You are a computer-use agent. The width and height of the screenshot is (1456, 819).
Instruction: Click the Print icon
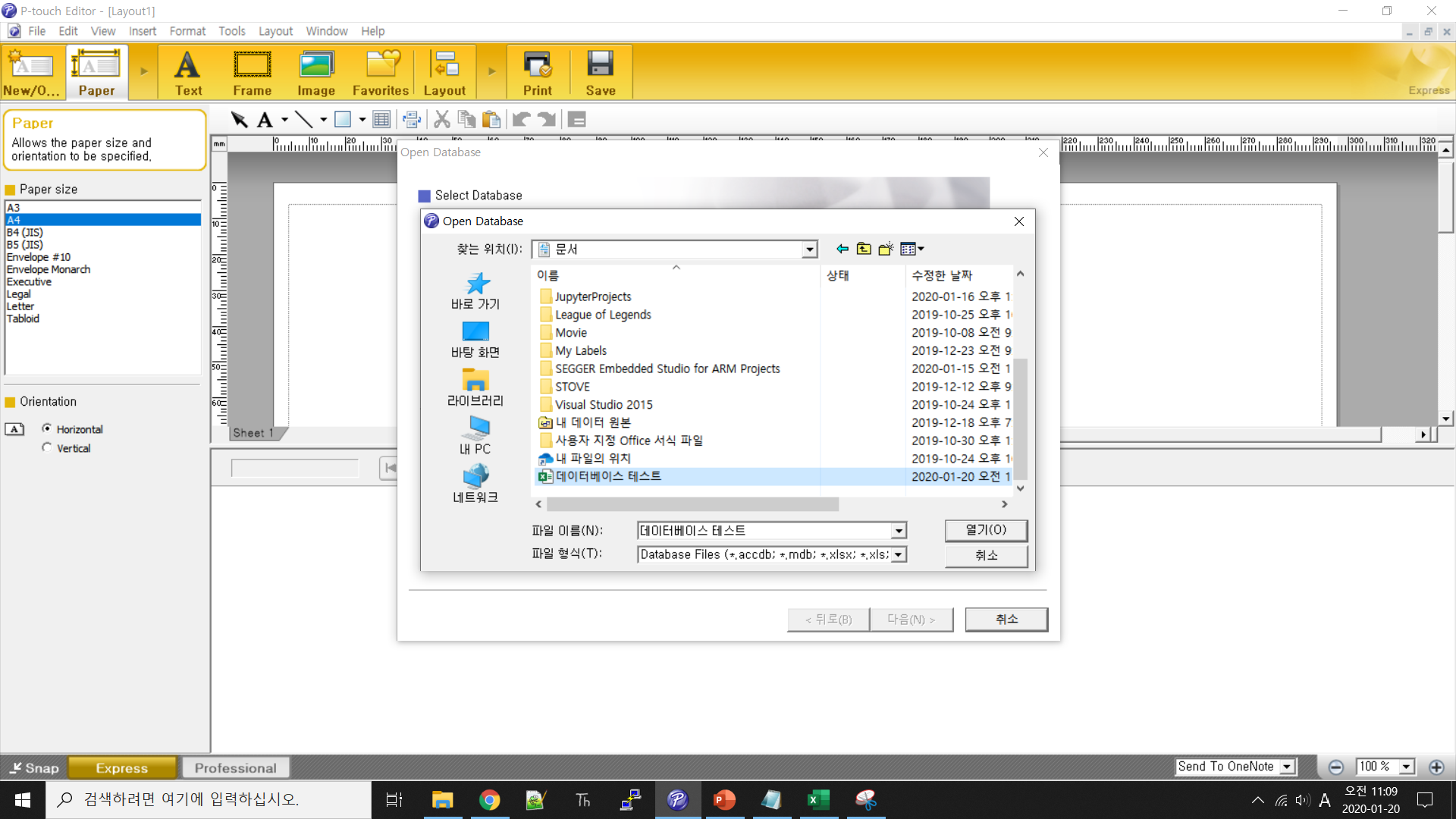(537, 73)
